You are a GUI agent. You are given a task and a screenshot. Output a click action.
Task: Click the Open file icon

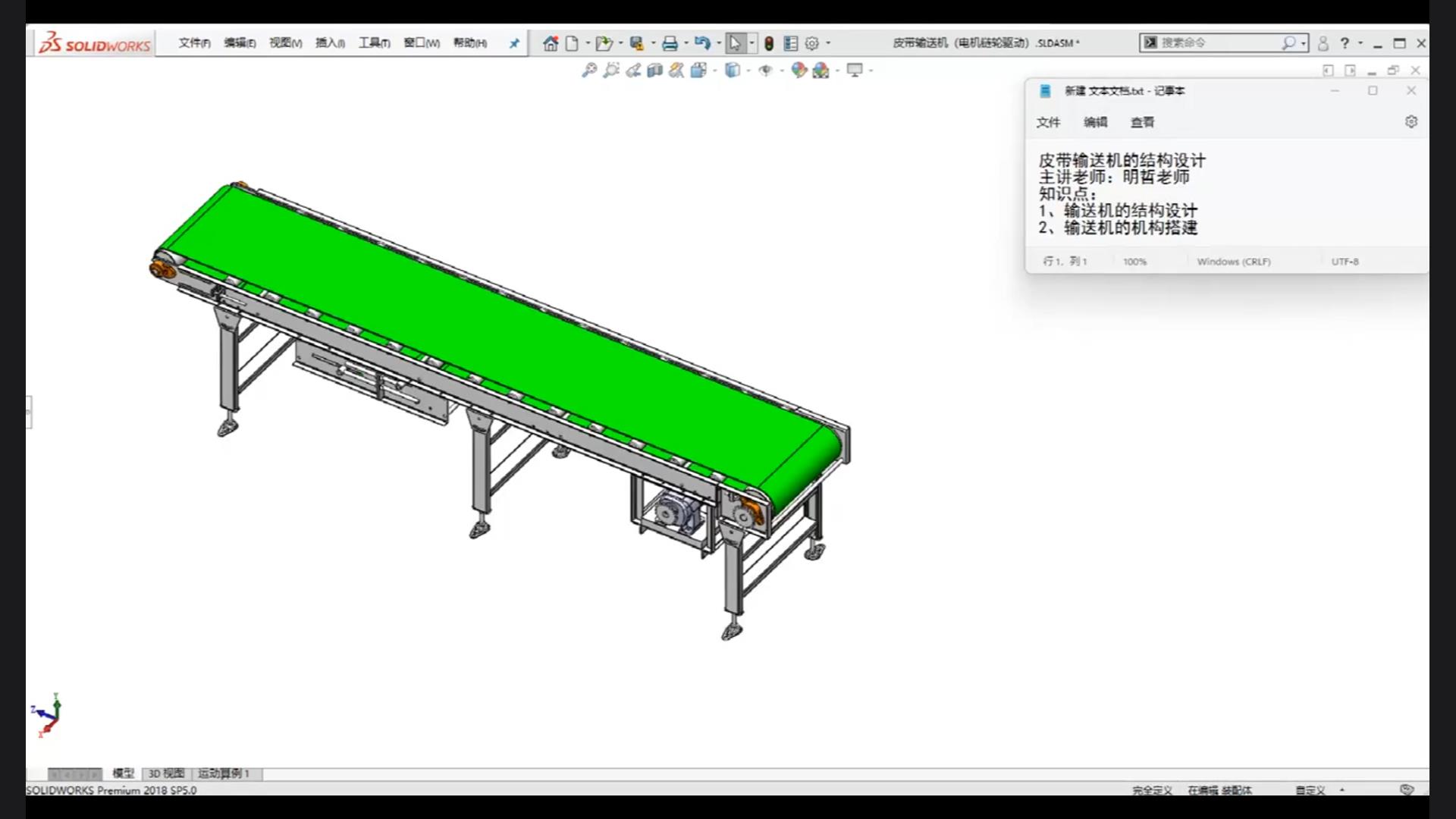click(x=604, y=43)
